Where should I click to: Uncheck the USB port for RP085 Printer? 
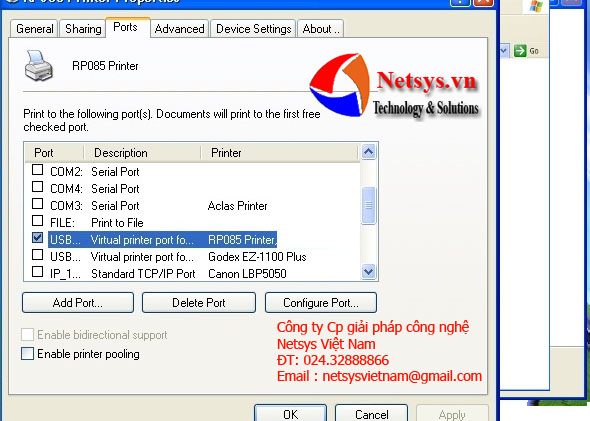[x=37, y=237]
